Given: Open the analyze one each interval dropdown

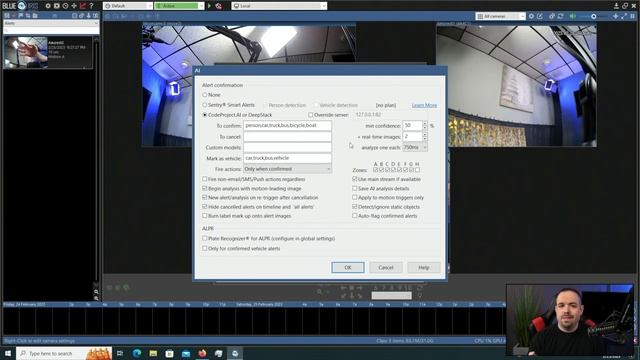Looking at the screenshot, I should click(415, 147).
